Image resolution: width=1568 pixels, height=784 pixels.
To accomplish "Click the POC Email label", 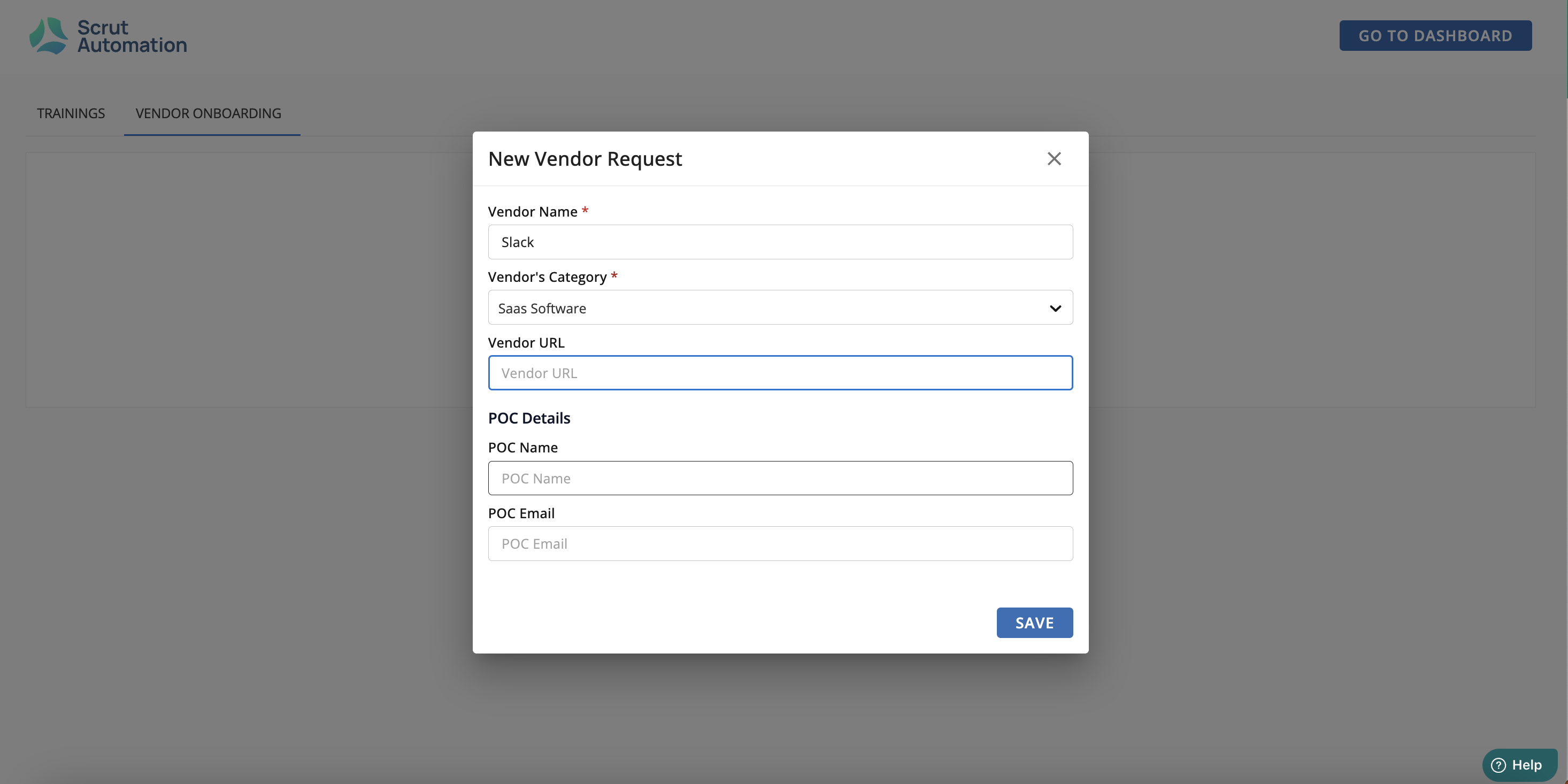I will 521,512.
